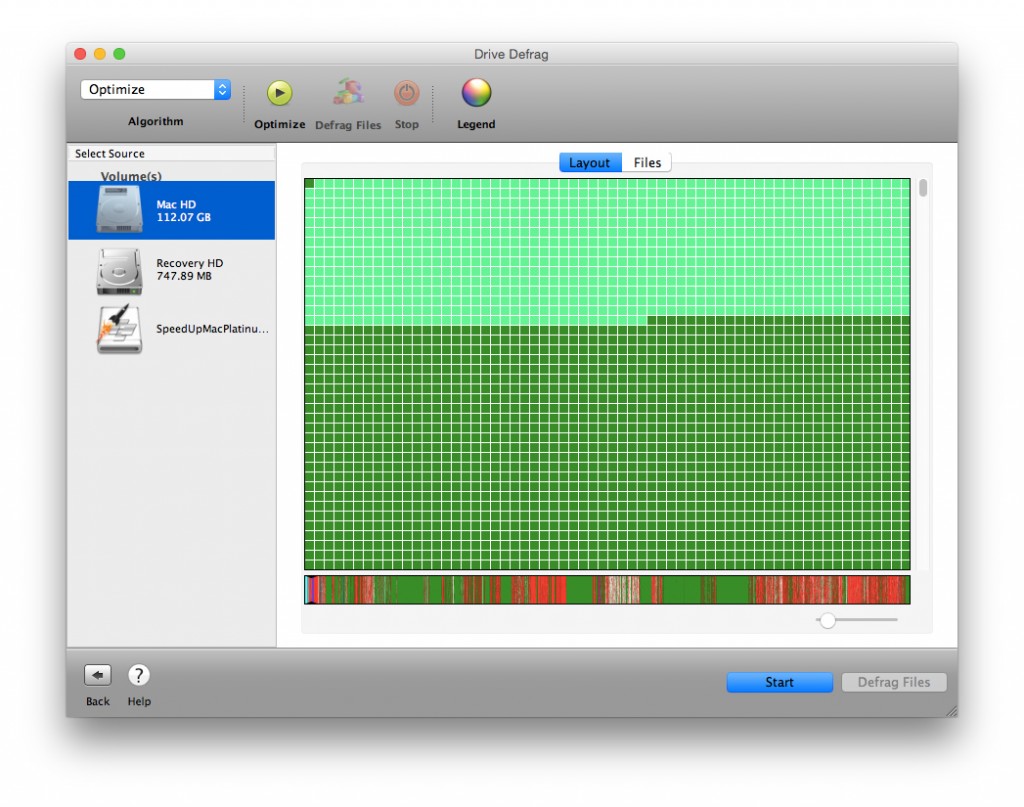Click the block layout grid map
1024x807 pixels.
(x=607, y=374)
